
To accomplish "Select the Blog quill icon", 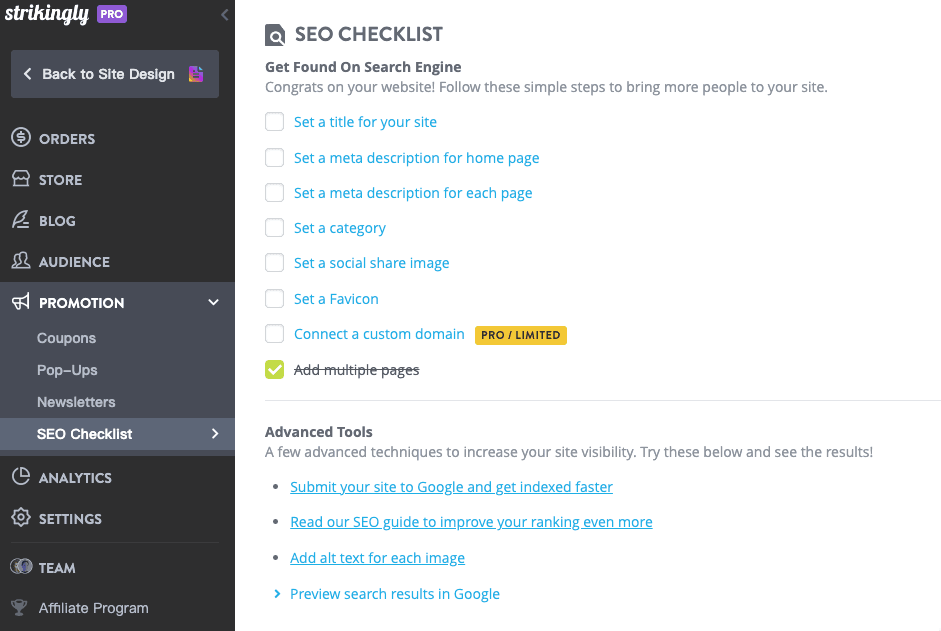I will pyautogui.click(x=21, y=221).
